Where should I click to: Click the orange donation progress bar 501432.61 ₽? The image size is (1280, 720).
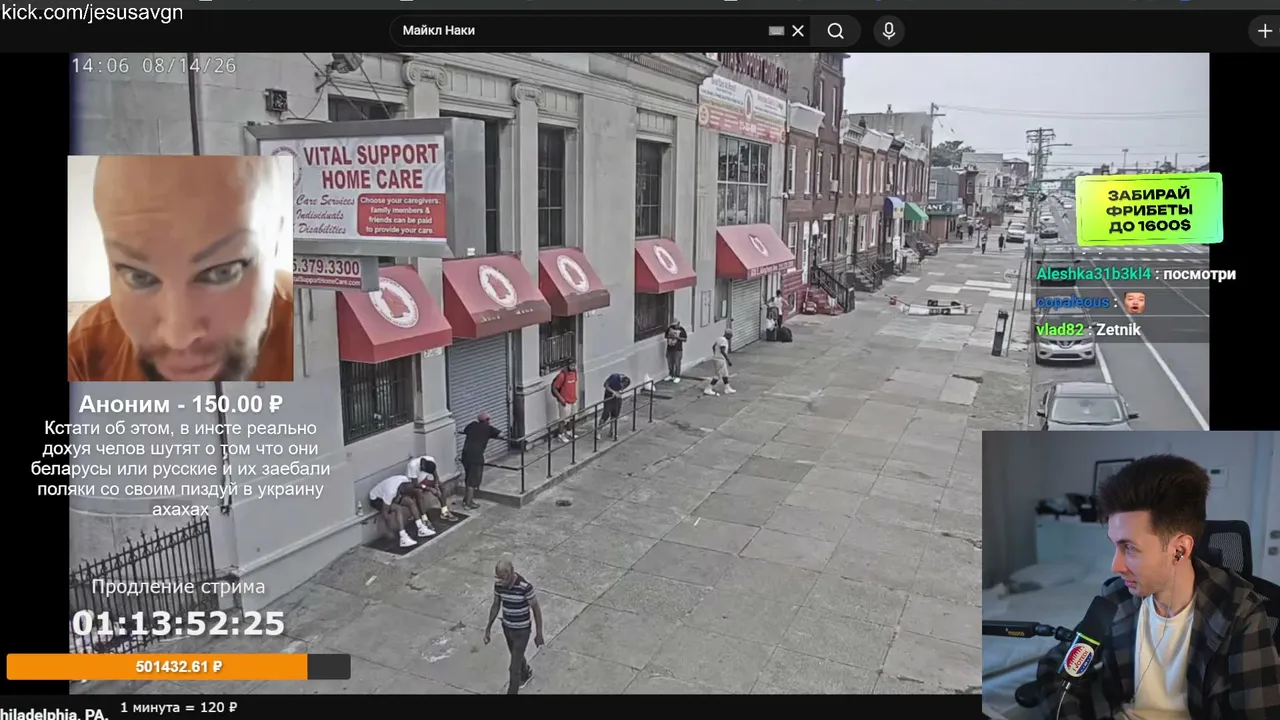pos(178,667)
